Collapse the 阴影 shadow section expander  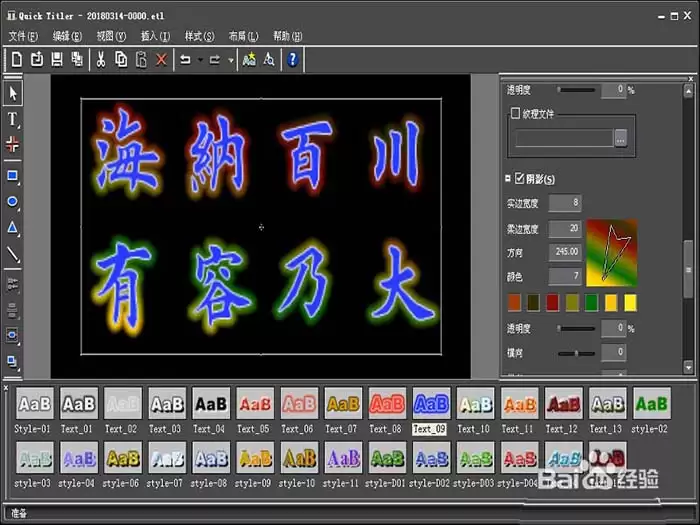[508, 179]
